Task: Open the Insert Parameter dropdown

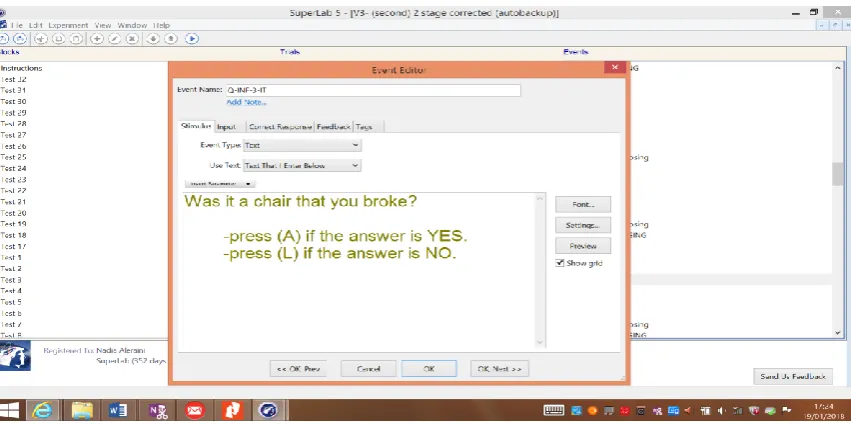Action: click(220, 184)
